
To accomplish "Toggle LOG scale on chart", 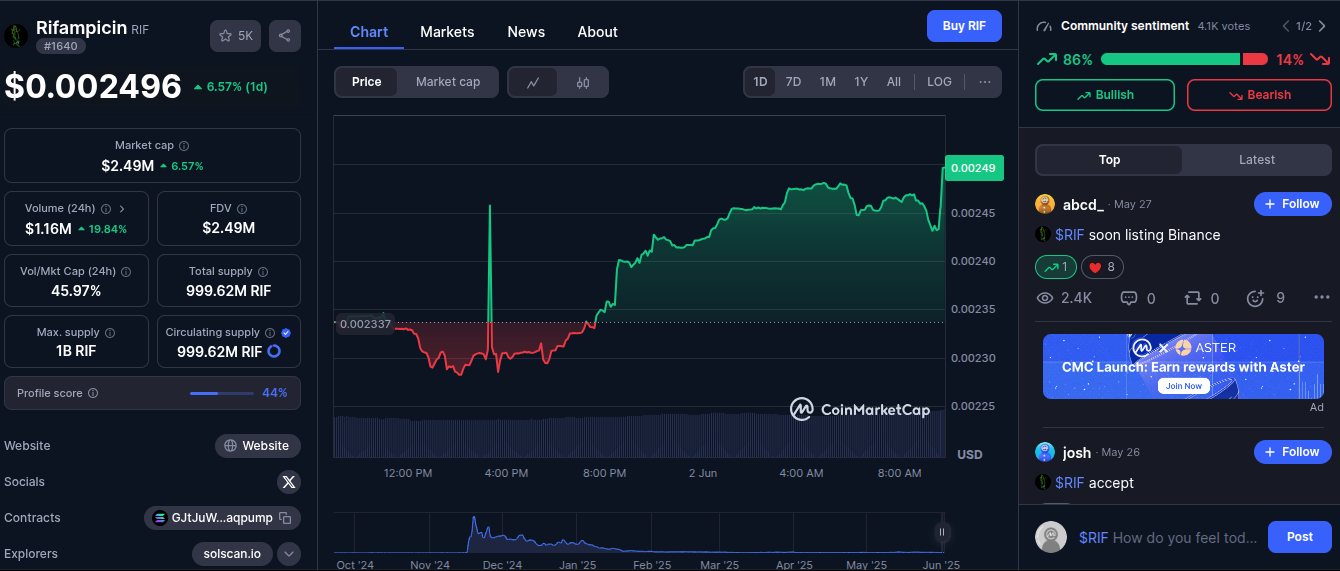I will (x=939, y=82).
